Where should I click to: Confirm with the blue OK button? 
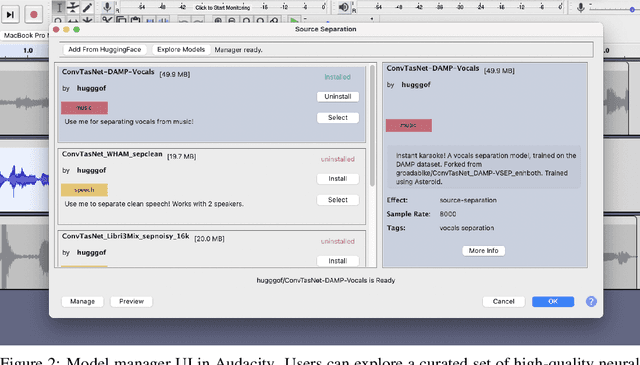coord(553,301)
